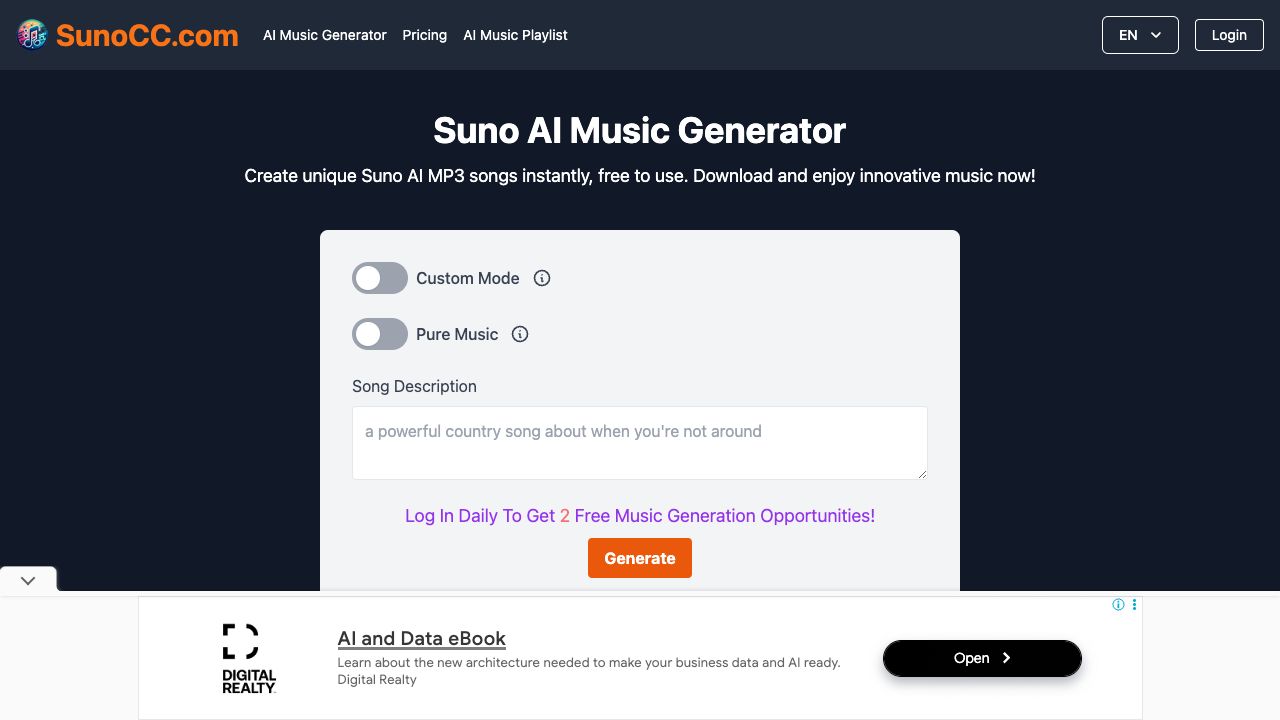
Task: Click the Digital Realty logo in the ad
Action: (x=249, y=658)
